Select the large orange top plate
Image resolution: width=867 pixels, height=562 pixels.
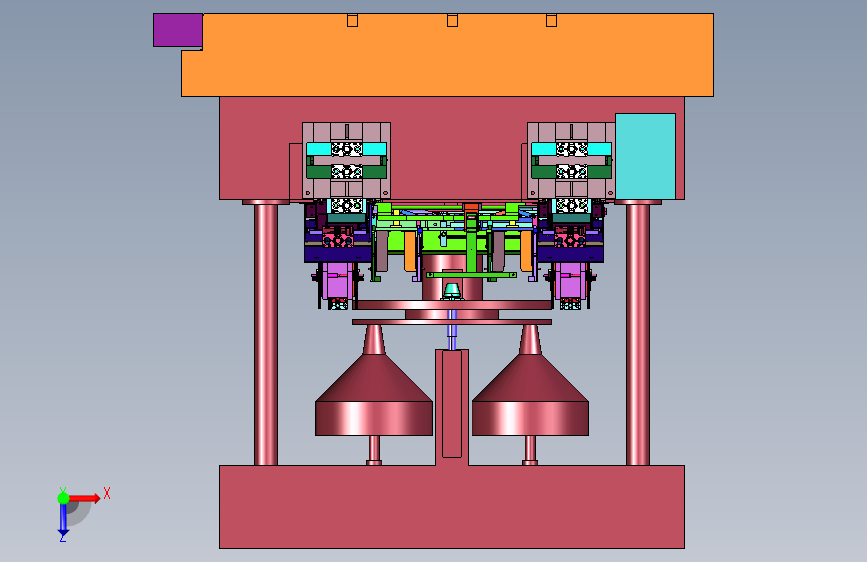click(448, 55)
